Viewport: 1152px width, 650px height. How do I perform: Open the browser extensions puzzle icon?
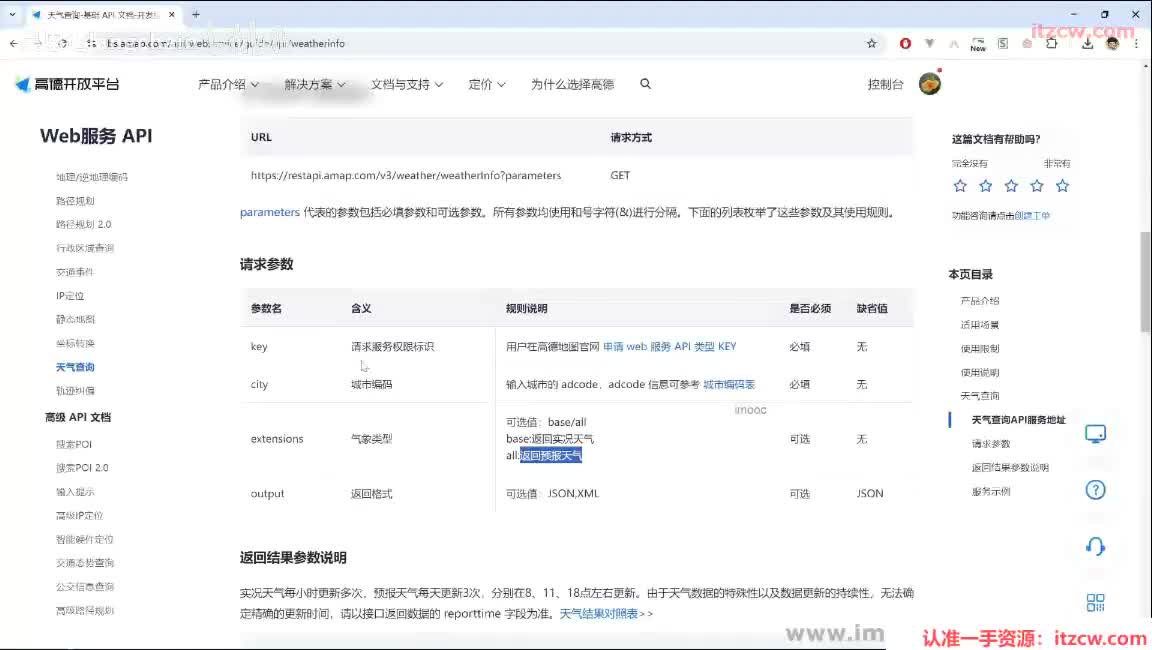(1051, 43)
